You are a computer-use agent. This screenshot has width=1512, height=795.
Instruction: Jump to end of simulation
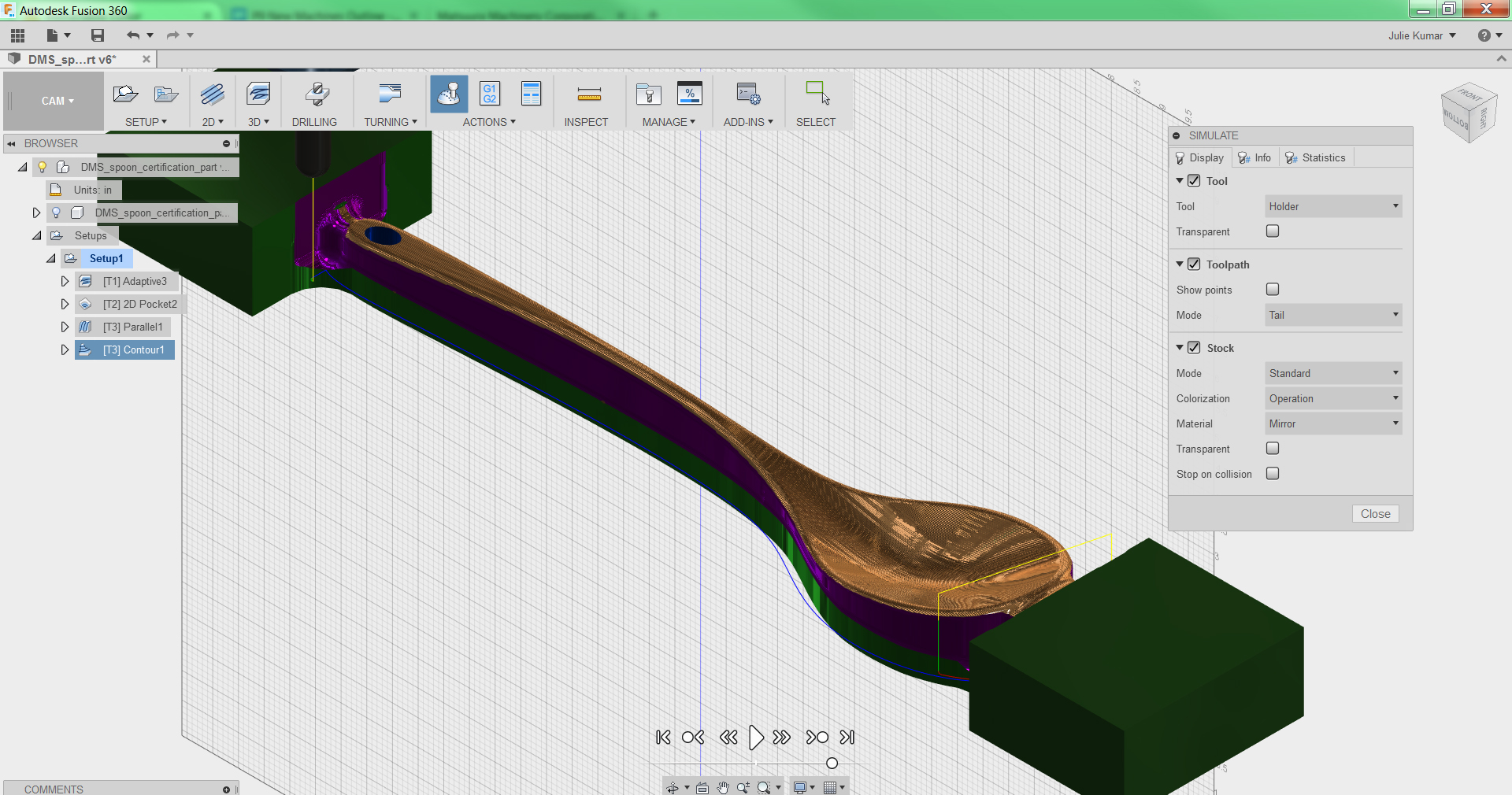coord(847,738)
